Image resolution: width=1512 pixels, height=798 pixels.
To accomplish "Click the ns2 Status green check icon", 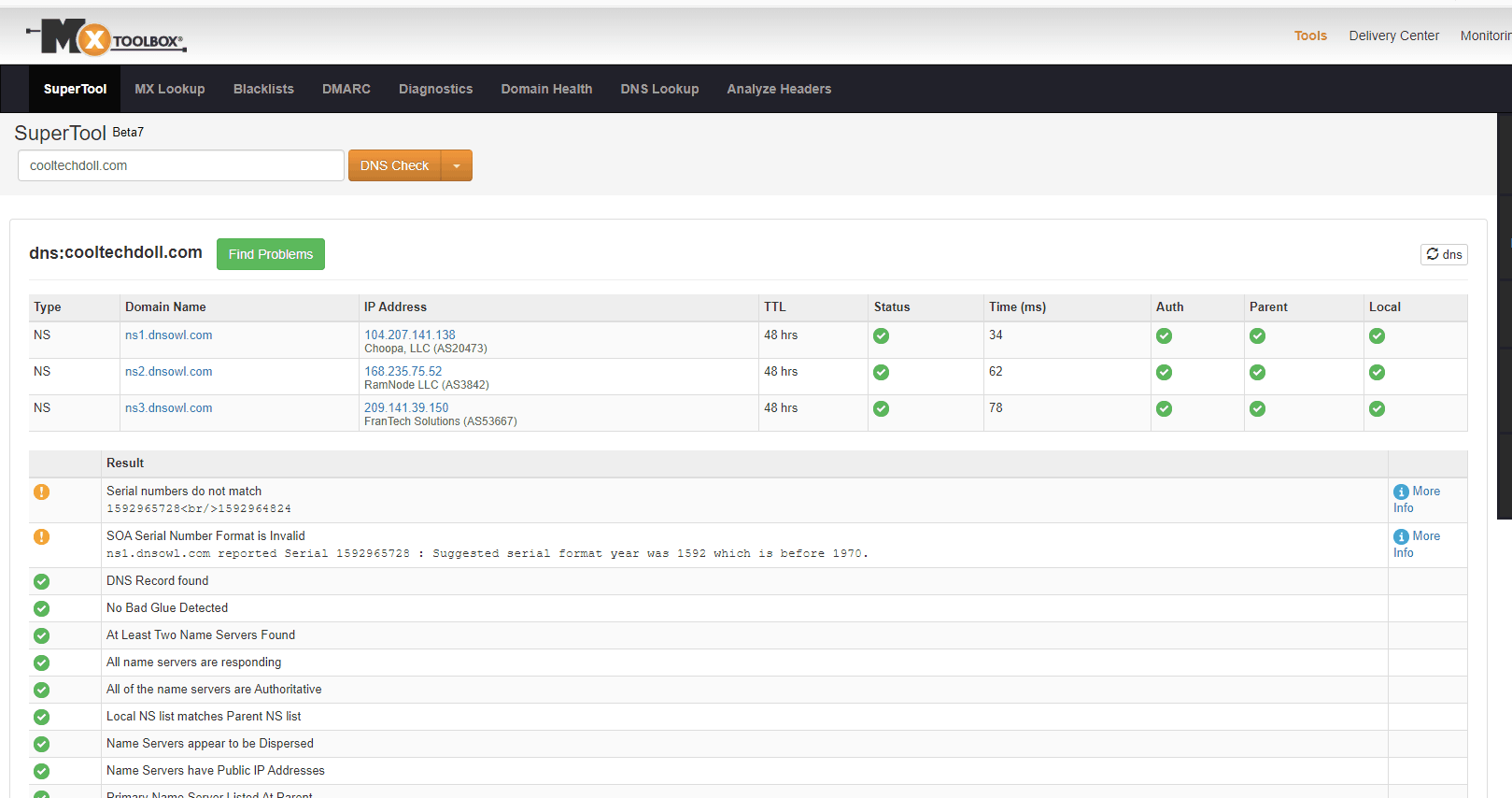I will (881, 372).
